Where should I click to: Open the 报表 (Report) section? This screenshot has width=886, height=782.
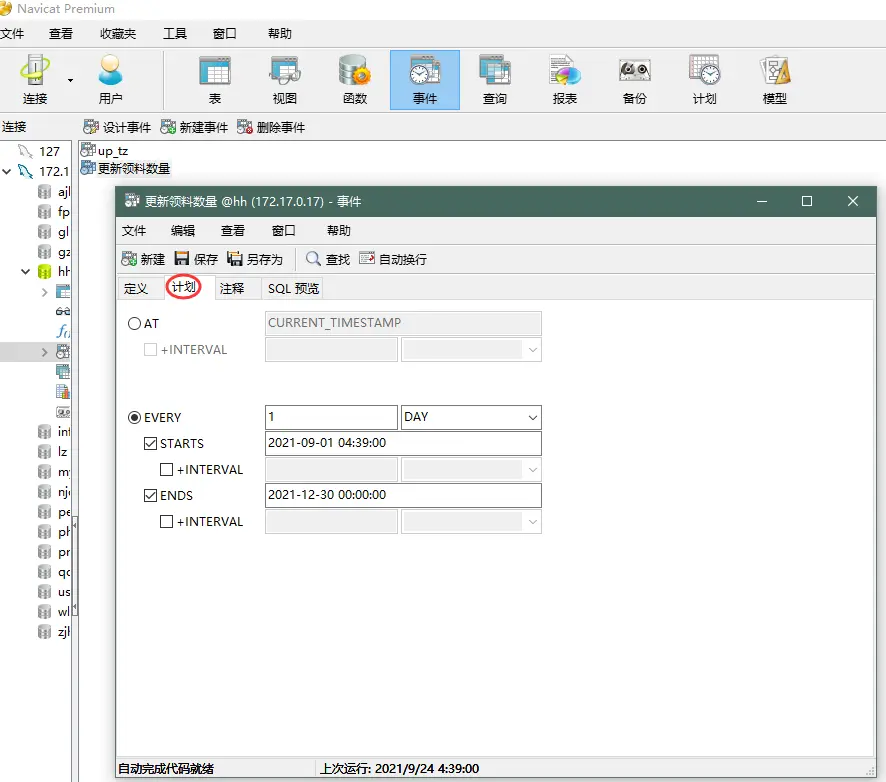[565, 80]
